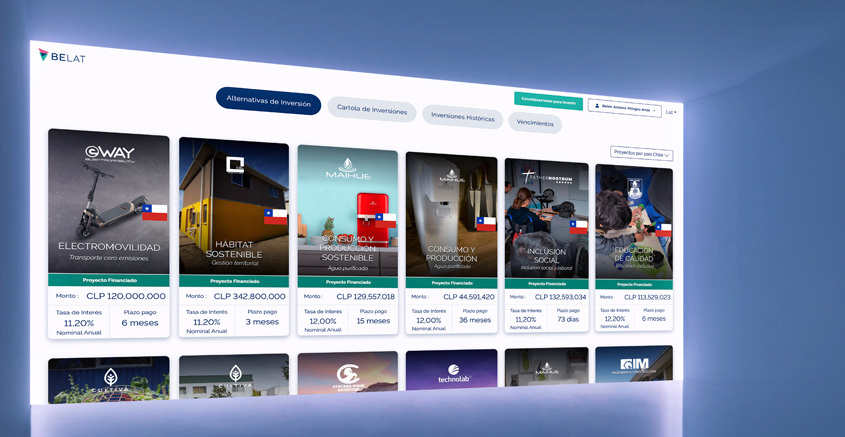Click the GIM Ingeniería logo

(x=634, y=366)
